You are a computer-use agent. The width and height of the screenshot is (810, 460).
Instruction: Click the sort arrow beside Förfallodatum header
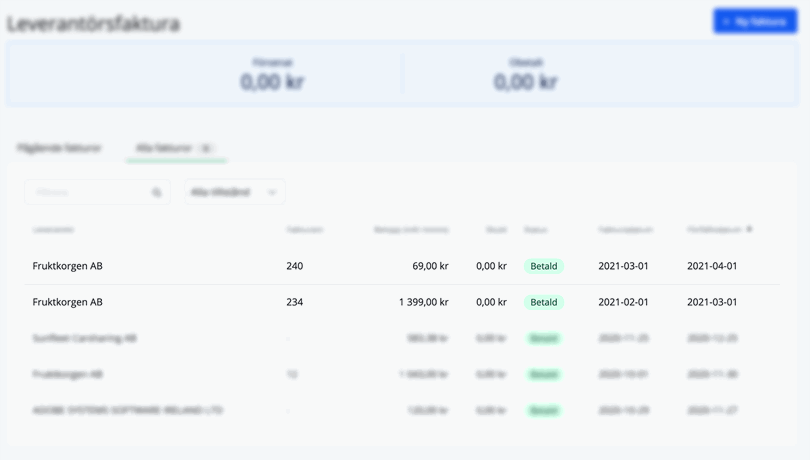click(x=750, y=230)
